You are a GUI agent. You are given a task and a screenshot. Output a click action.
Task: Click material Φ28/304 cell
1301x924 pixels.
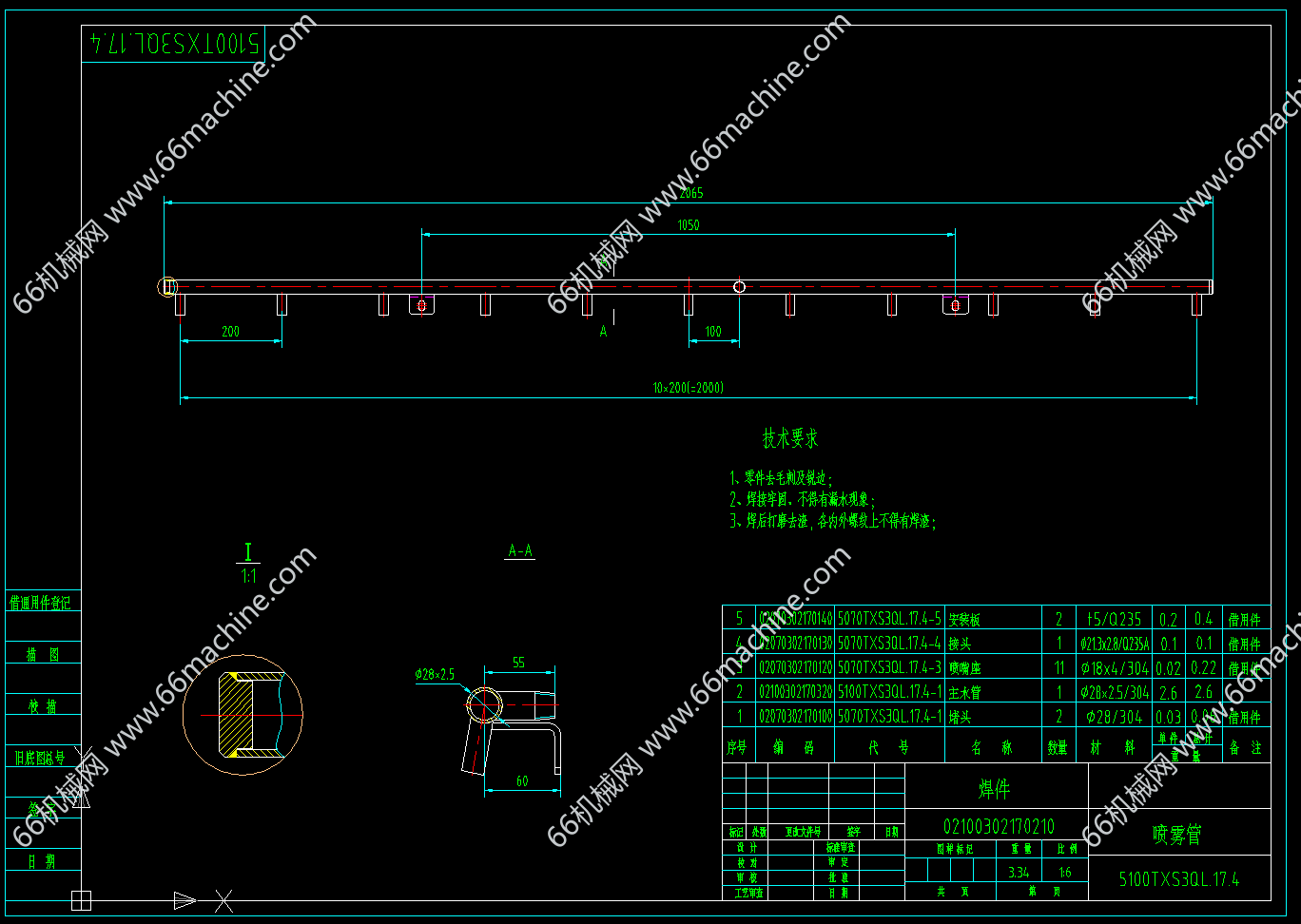pos(1114,717)
